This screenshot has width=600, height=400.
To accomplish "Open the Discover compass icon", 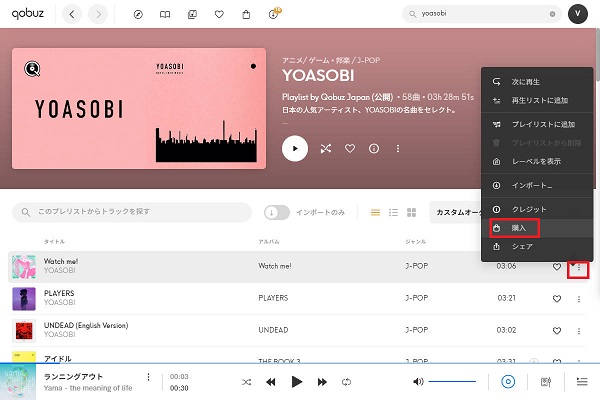I will (x=138, y=15).
